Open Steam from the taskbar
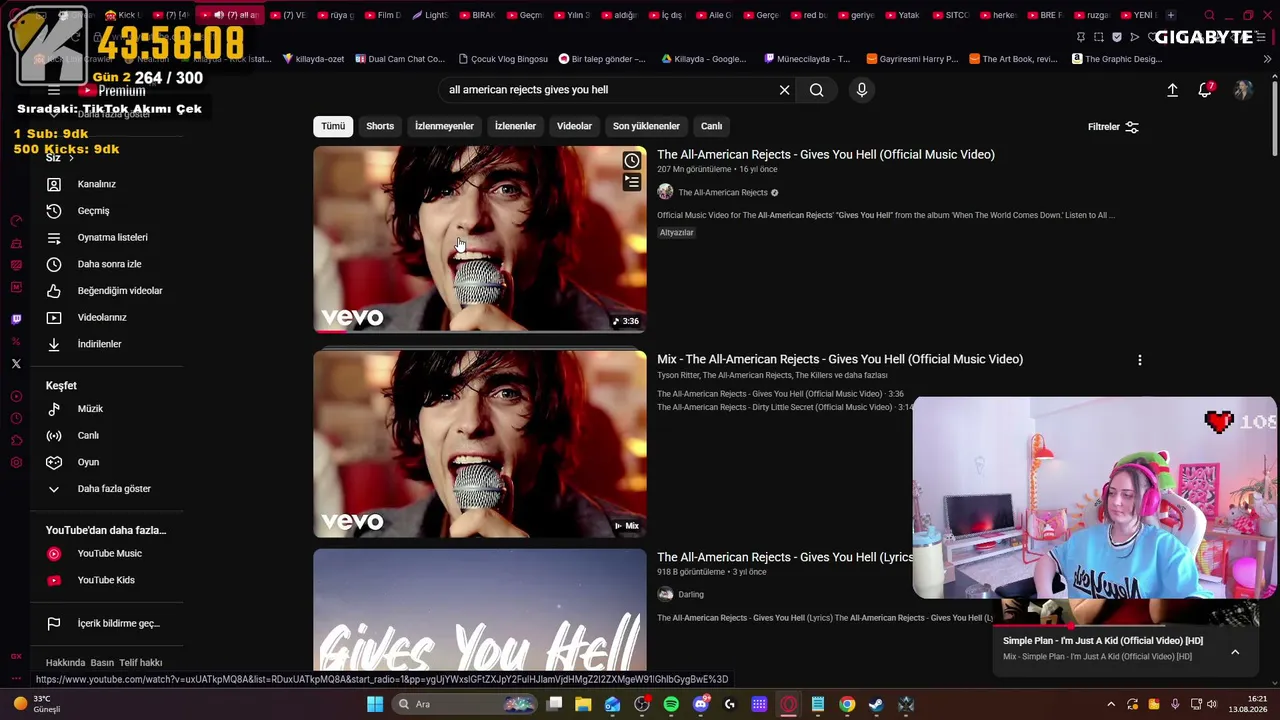The width and height of the screenshot is (1280, 720). point(876,704)
